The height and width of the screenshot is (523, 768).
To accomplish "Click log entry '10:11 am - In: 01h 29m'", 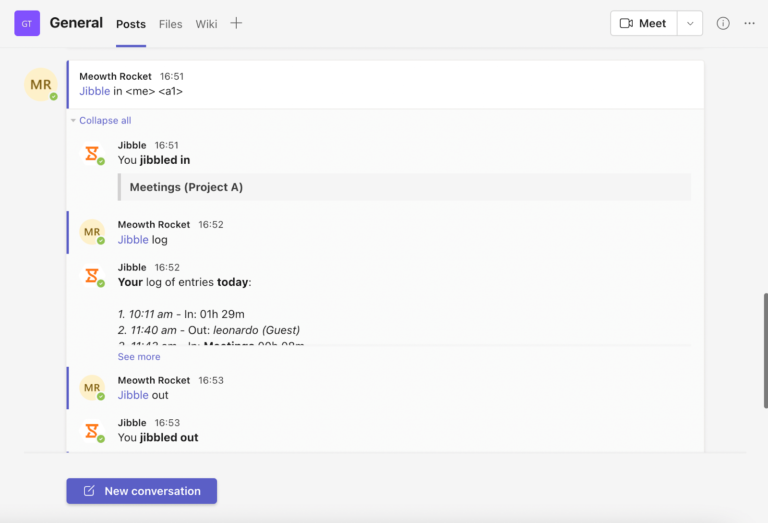I will tap(181, 314).
